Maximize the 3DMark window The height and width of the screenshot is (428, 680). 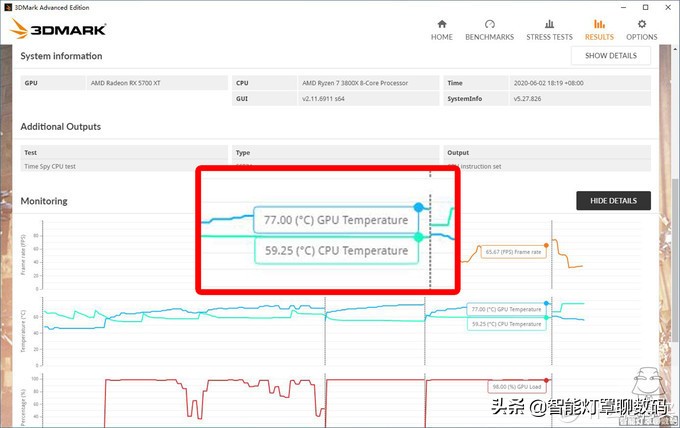(x=645, y=7)
